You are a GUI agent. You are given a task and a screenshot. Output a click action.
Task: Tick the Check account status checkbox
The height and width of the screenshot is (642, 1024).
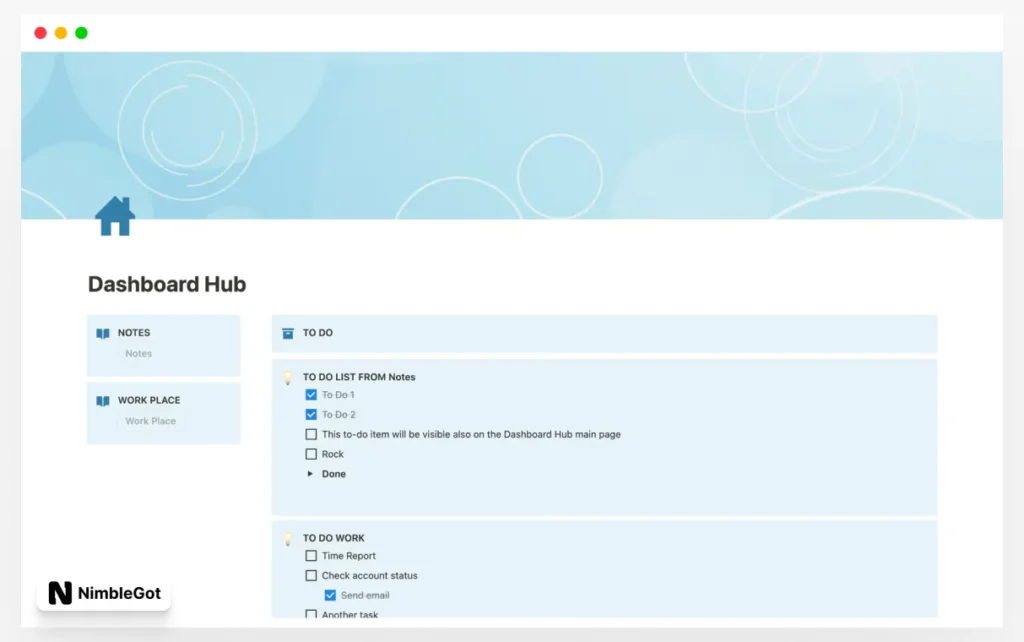pyautogui.click(x=311, y=575)
